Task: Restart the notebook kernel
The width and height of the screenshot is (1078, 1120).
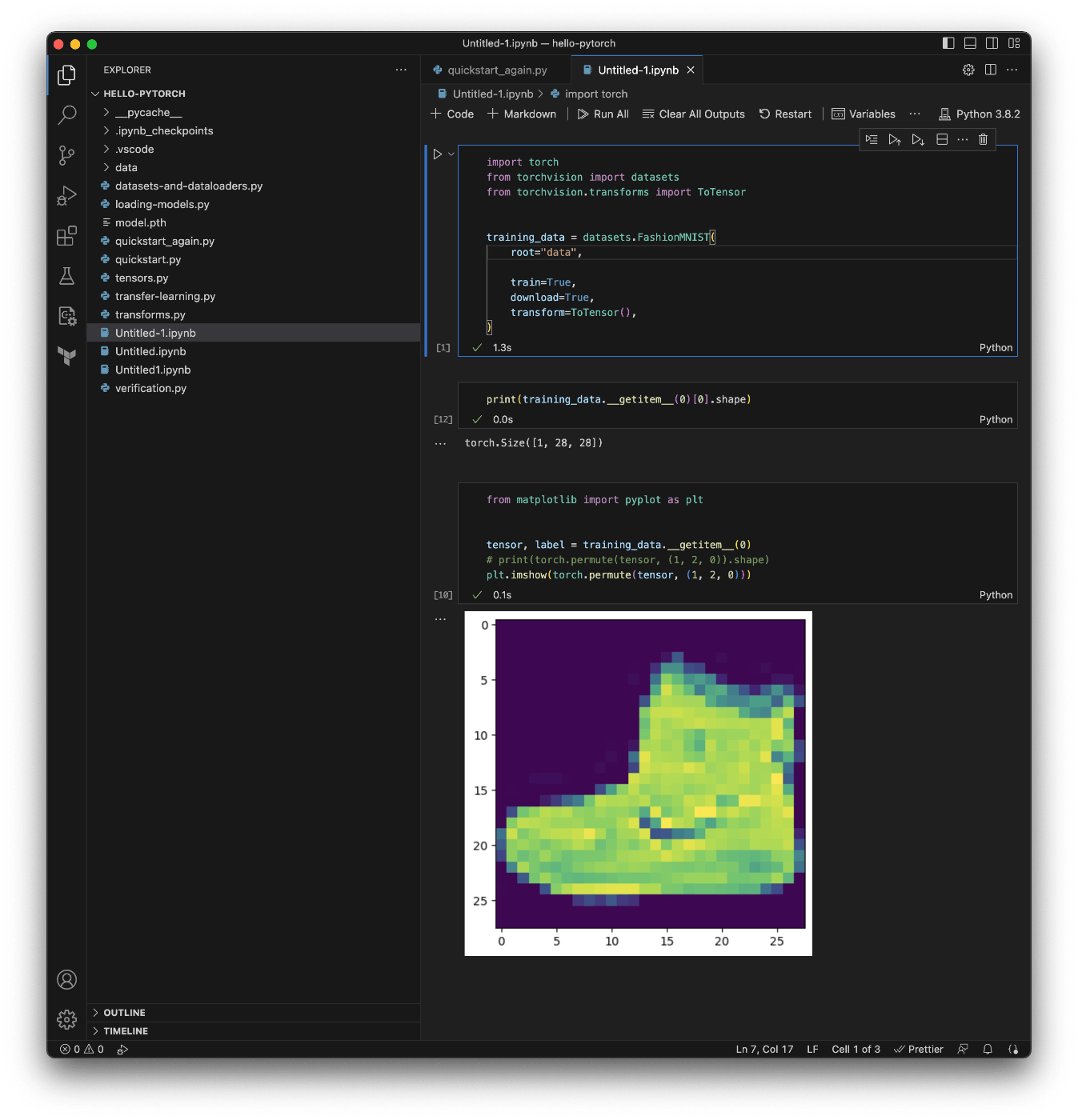Action: 785,114
